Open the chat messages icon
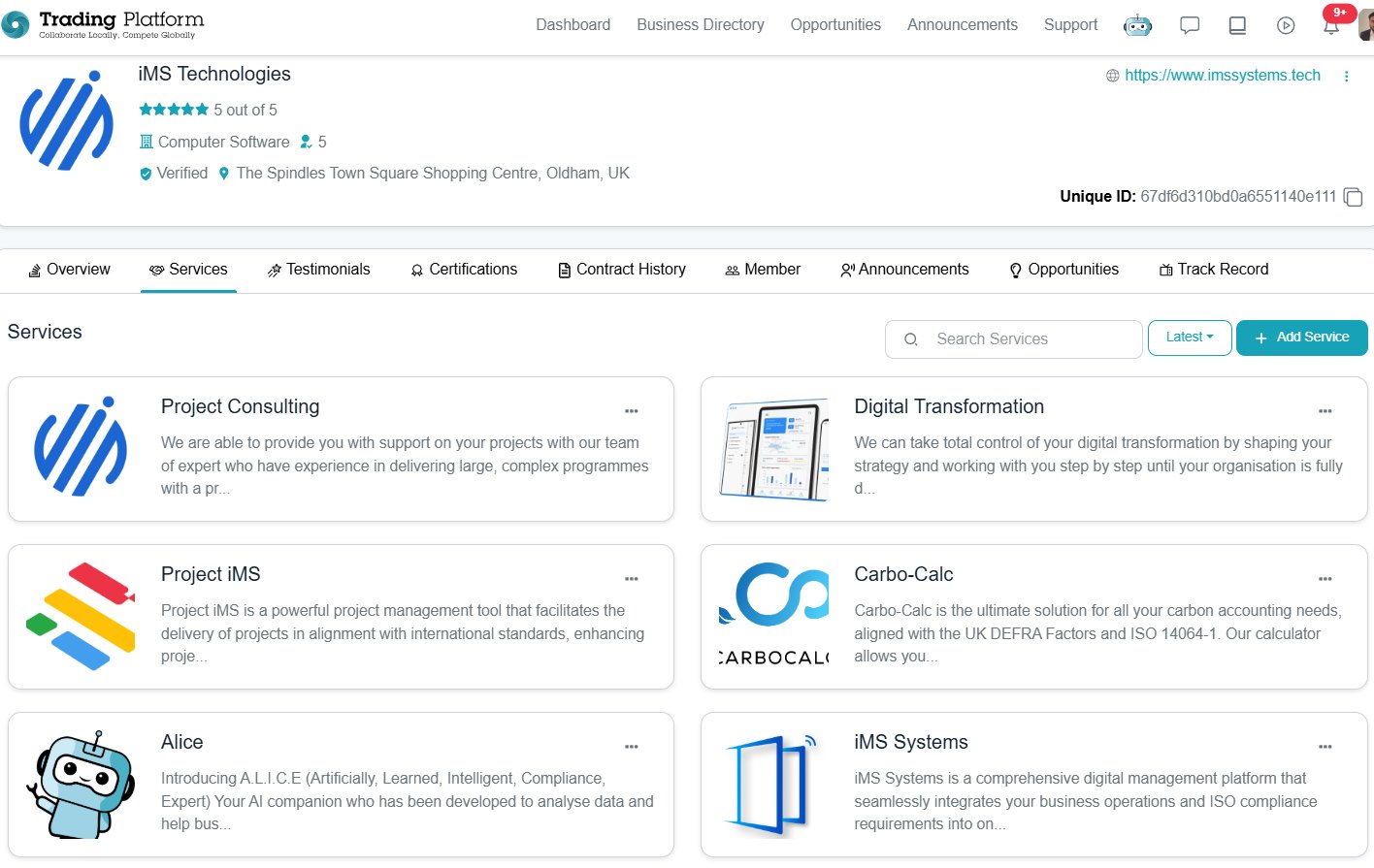This screenshot has height=868, width=1374. coord(1189,26)
